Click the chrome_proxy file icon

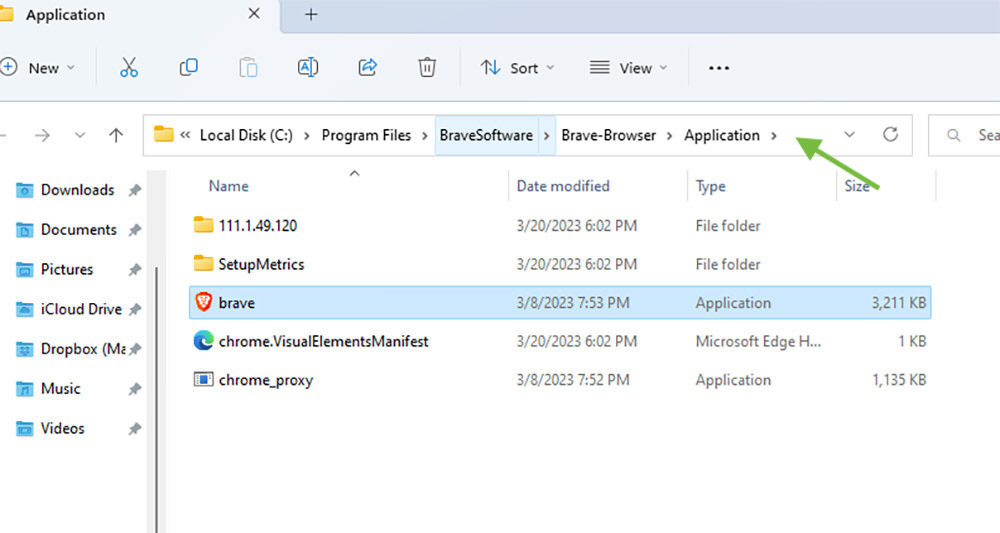pyautogui.click(x=203, y=379)
